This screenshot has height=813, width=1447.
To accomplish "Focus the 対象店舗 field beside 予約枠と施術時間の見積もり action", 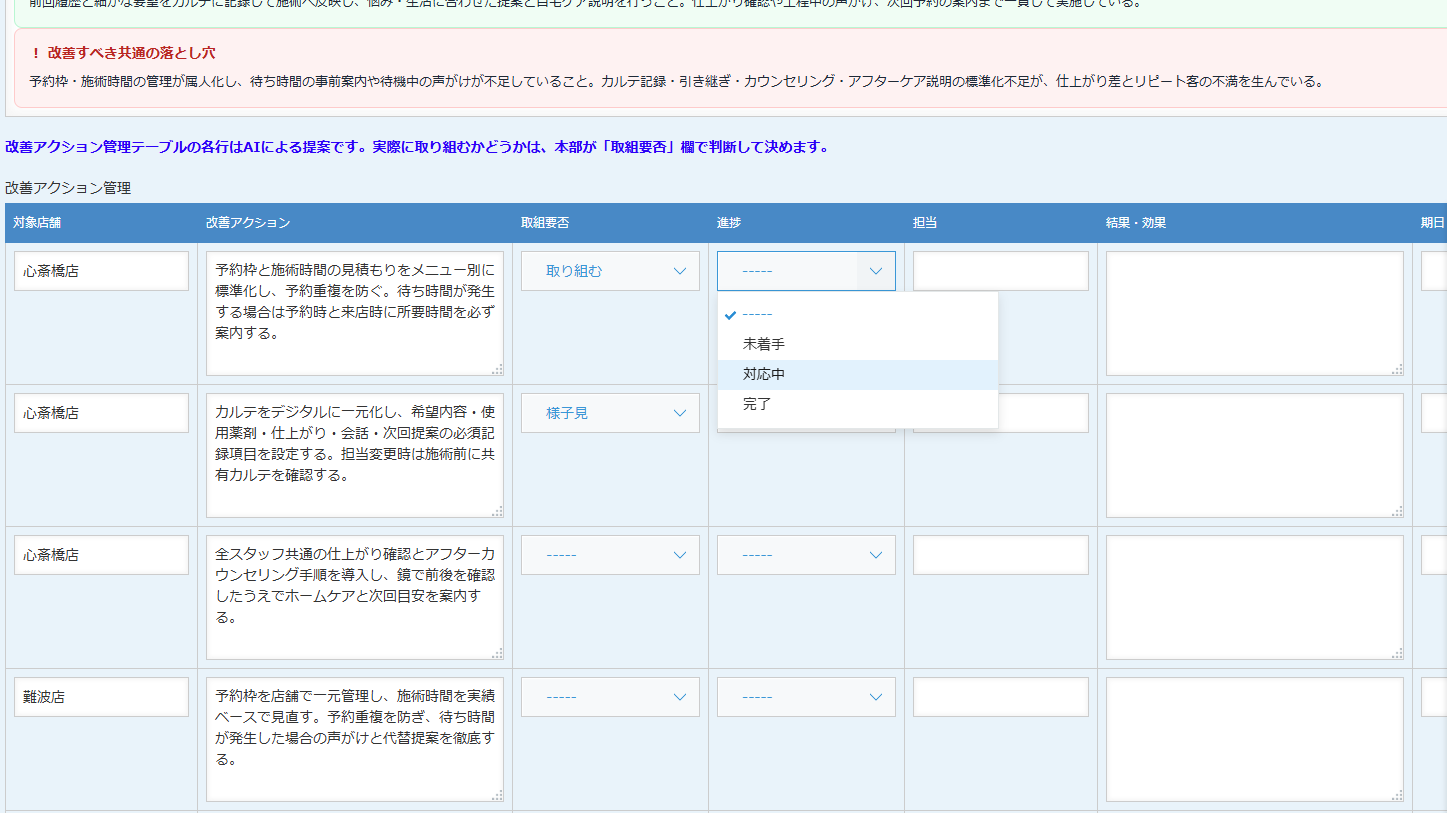I will click(x=101, y=271).
